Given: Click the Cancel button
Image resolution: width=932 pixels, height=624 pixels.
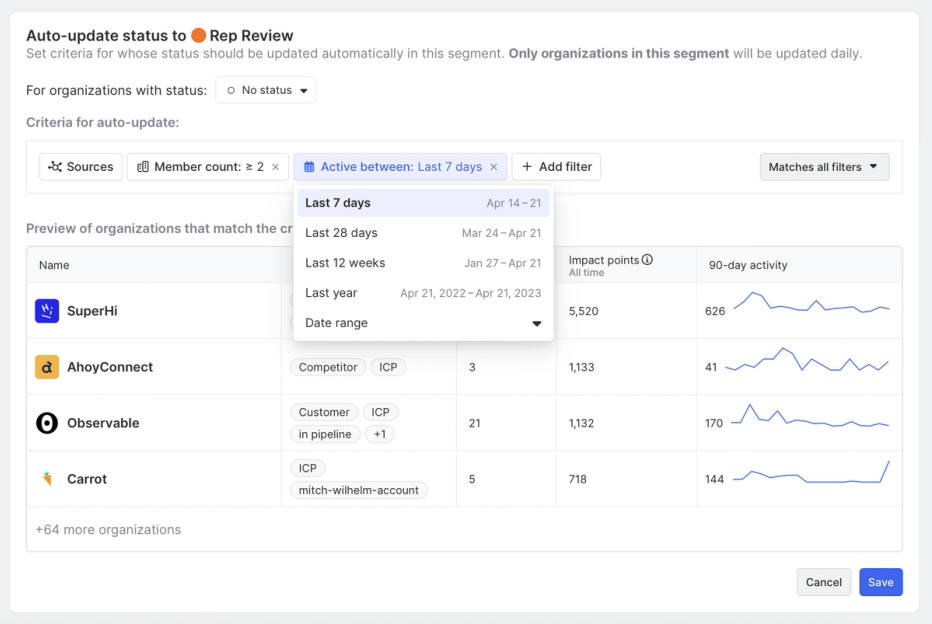Looking at the screenshot, I should point(823,581).
